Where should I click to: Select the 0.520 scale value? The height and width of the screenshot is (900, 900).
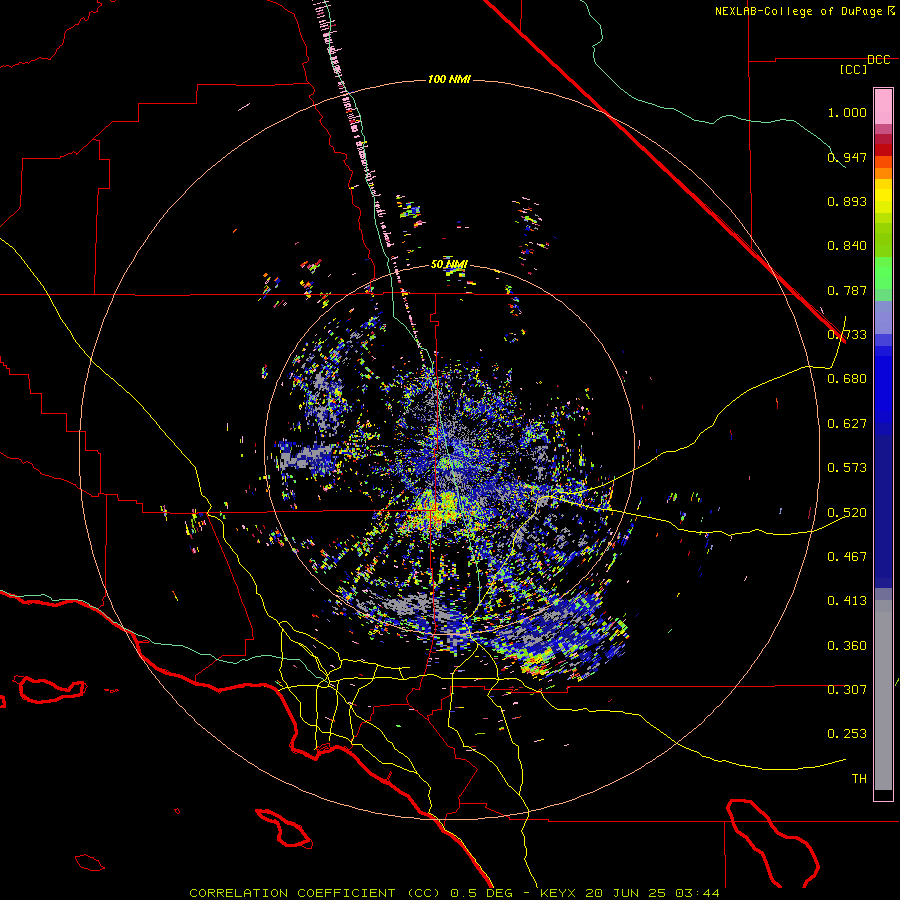tap(847, 513)
